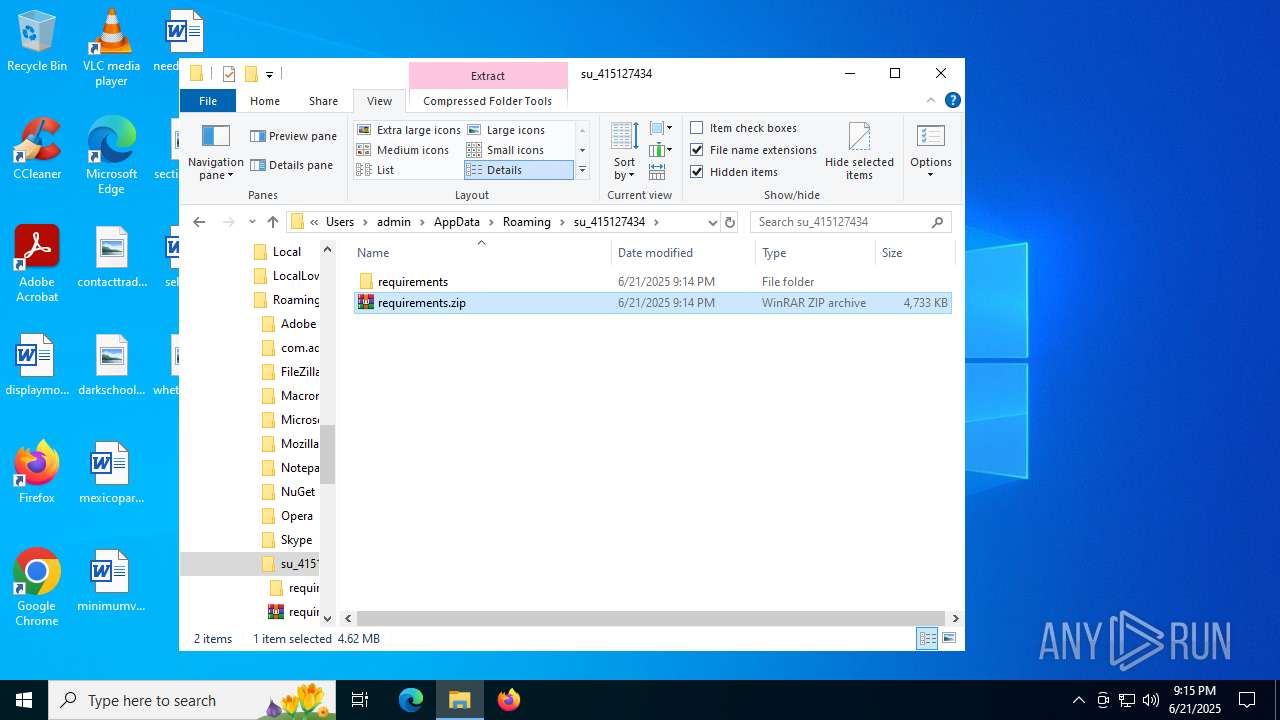Open recent locations dropdown arrow
1280x720 pixels.
tap(252, 222)
